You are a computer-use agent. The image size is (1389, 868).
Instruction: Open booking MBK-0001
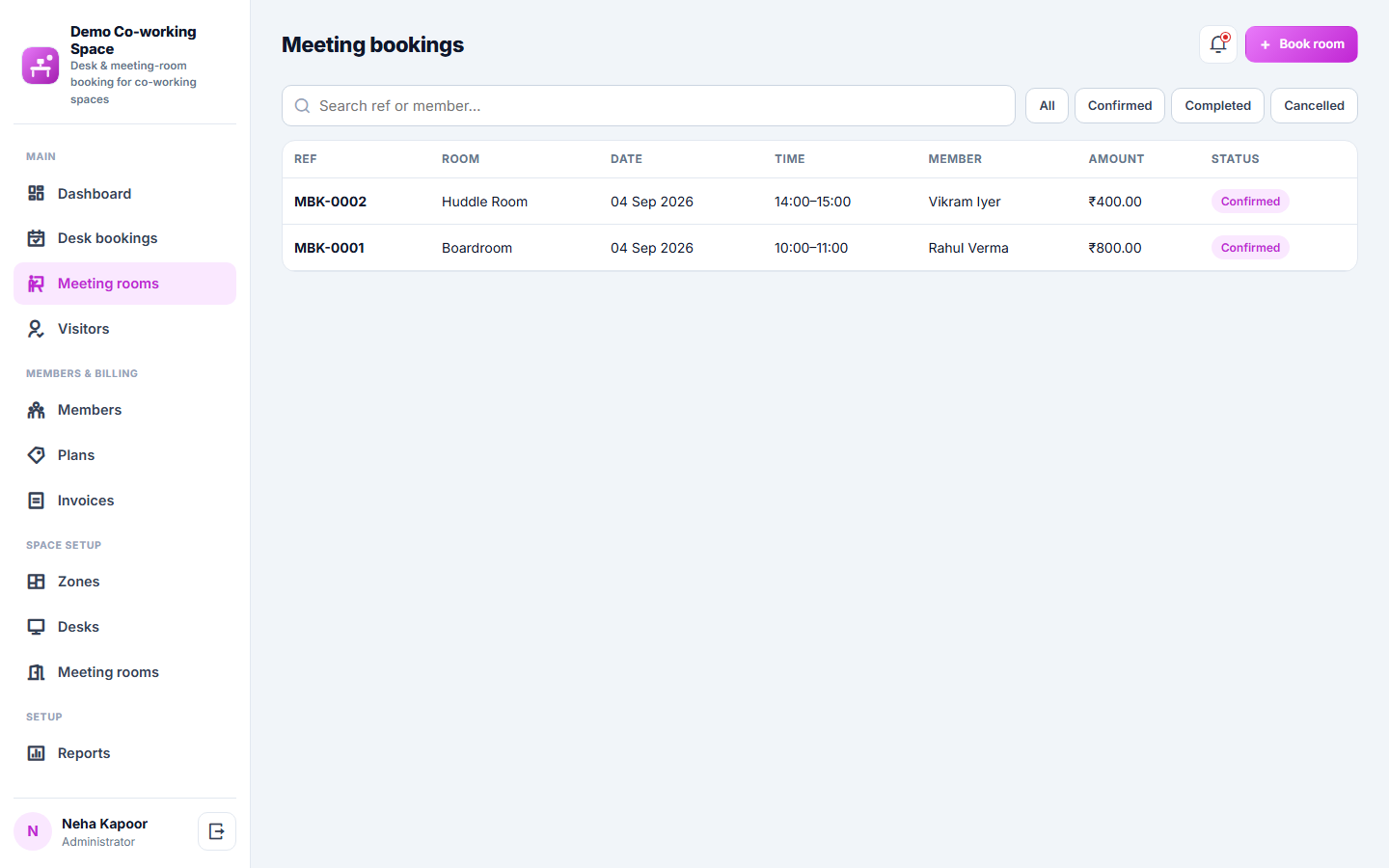(x=329, y=248)
